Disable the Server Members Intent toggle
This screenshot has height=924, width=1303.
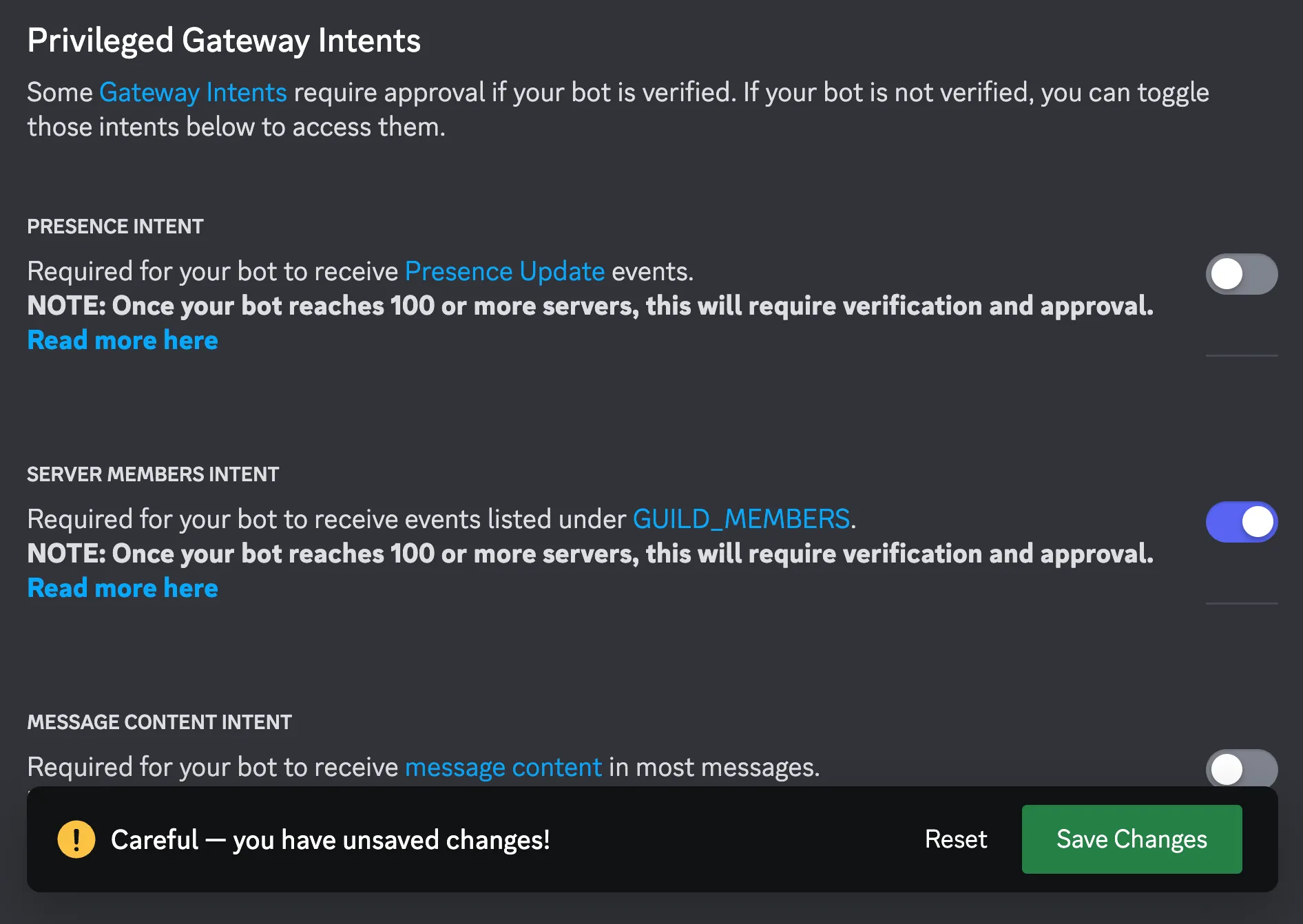(1241, 522)
